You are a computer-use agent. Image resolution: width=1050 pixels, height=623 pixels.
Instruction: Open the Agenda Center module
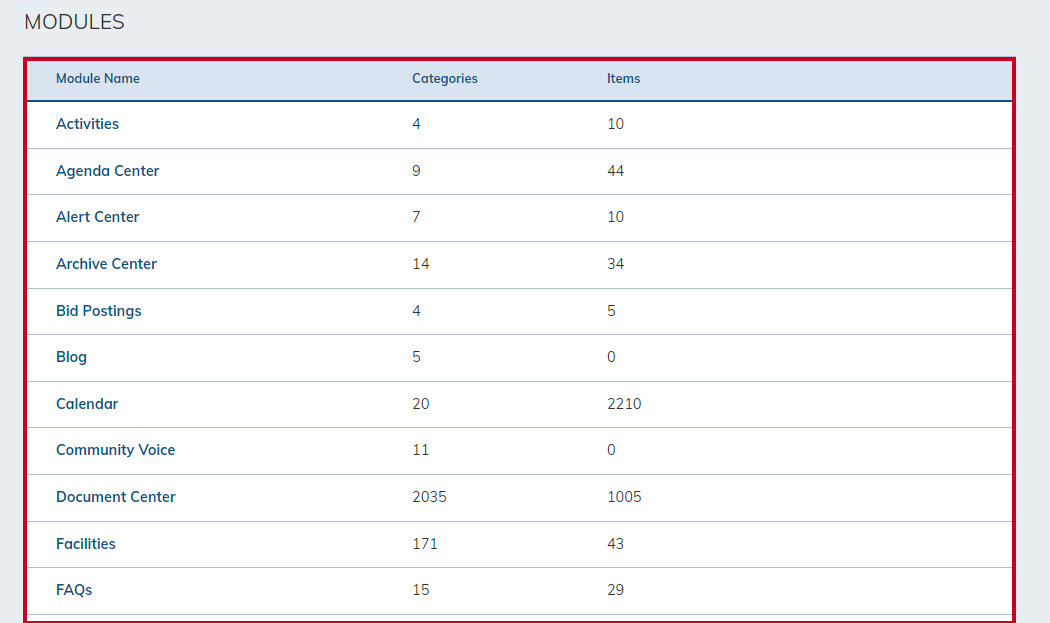click(x=107, y=171)
